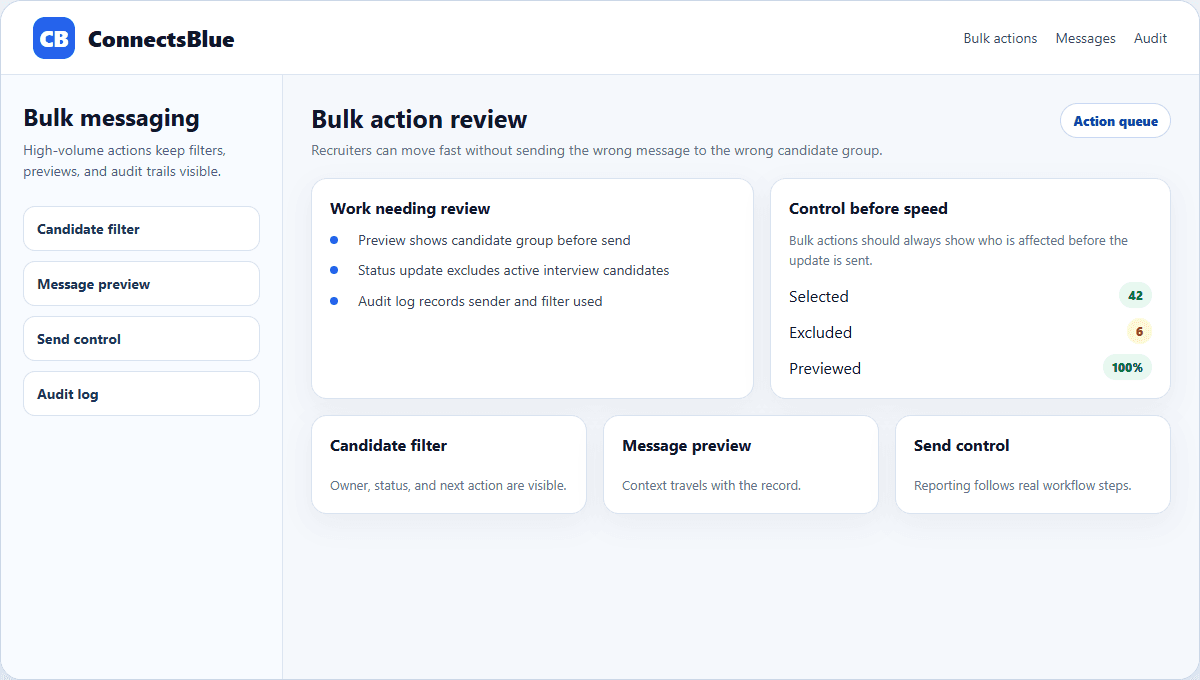The image size is (1200, 680).
Task: Click the 6 excluded count badge
Action: pyautogui.click(x=1139, y=332)
